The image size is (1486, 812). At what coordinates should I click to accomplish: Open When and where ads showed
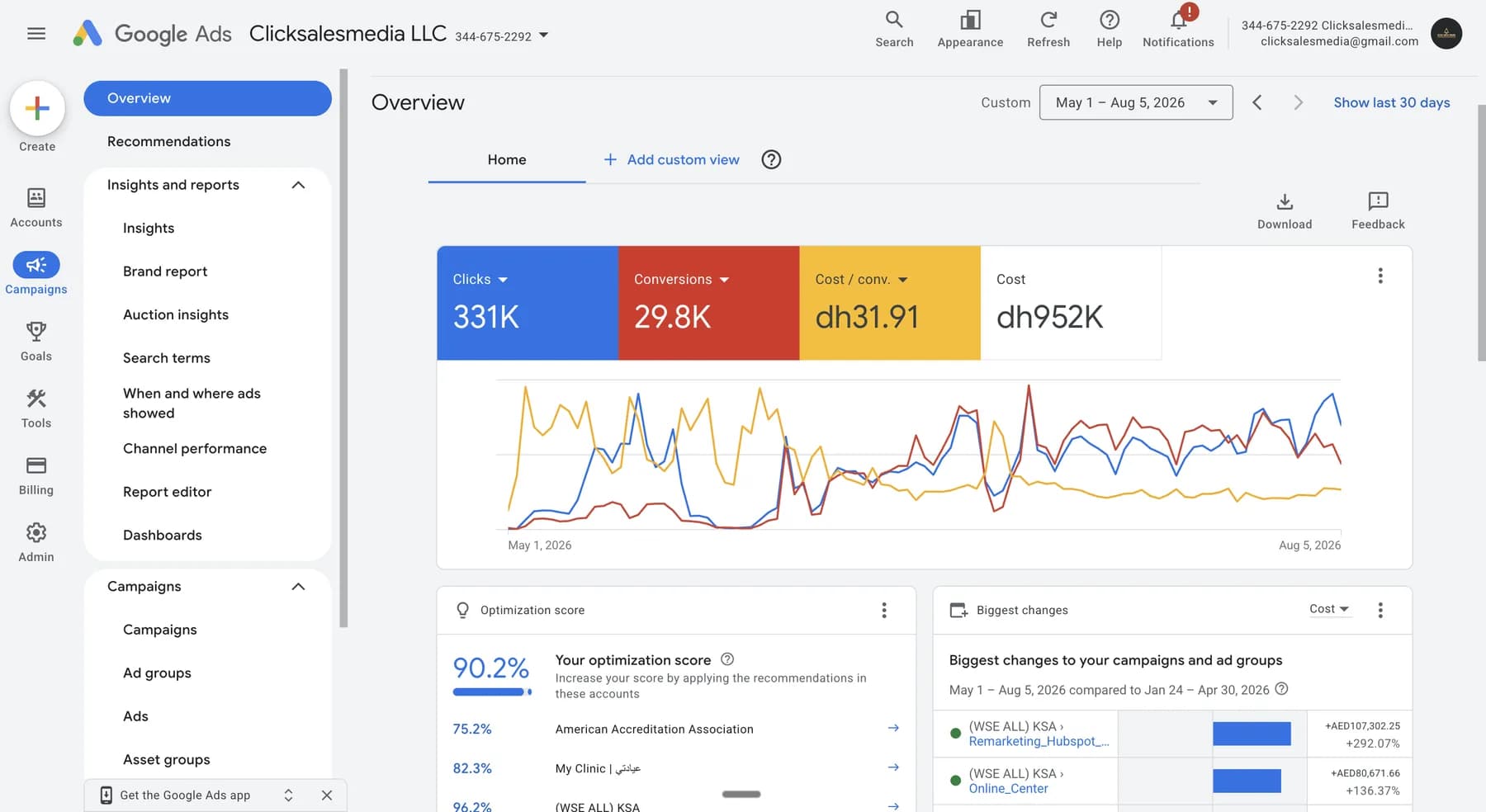click(x=192, y=404)
